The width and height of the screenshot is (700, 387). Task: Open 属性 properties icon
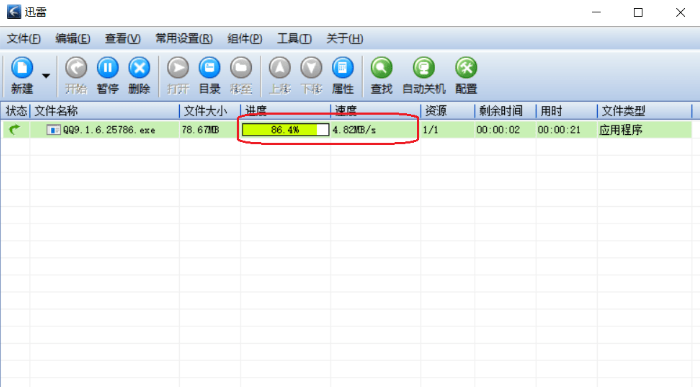tap(343, 68)
